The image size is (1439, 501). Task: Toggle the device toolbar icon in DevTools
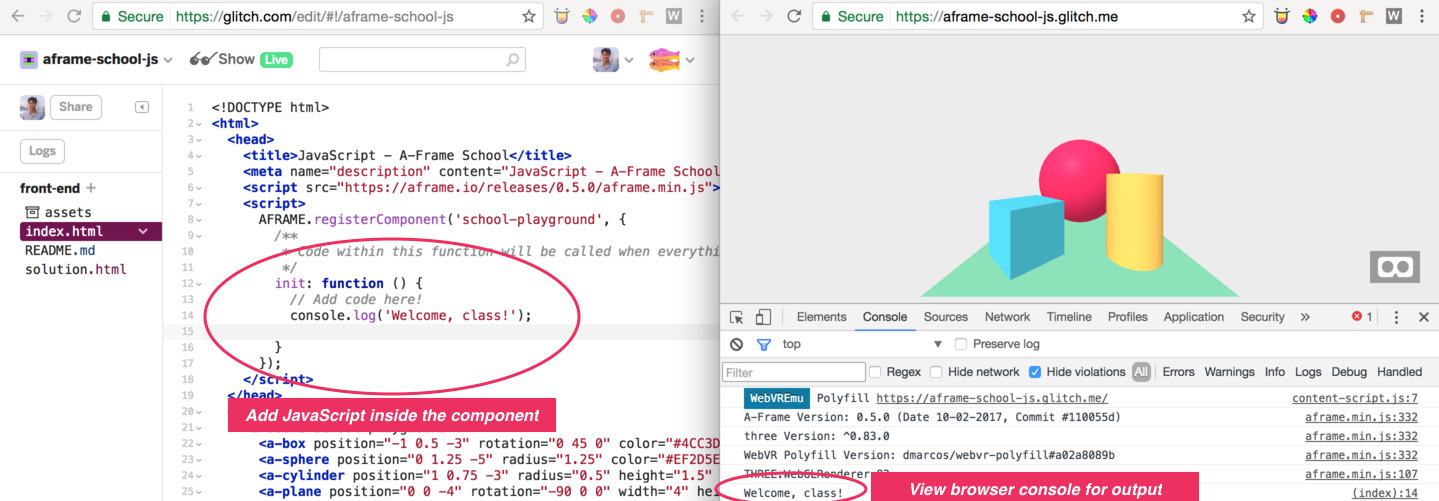click(x=763, y=317)
